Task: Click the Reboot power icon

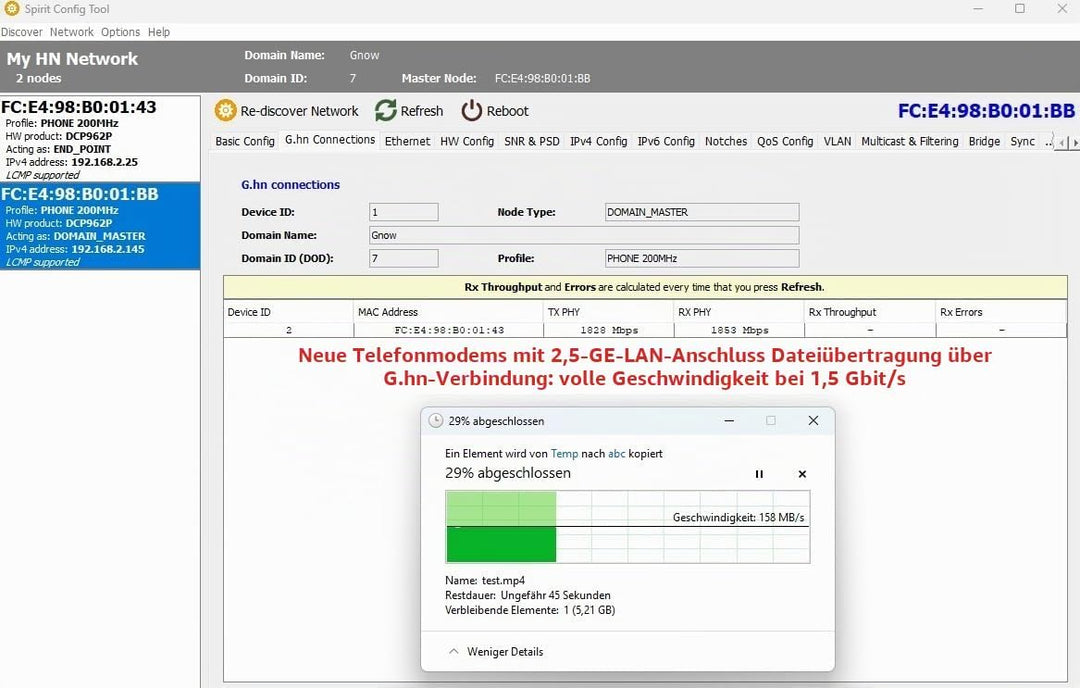Action: [472, 110]
